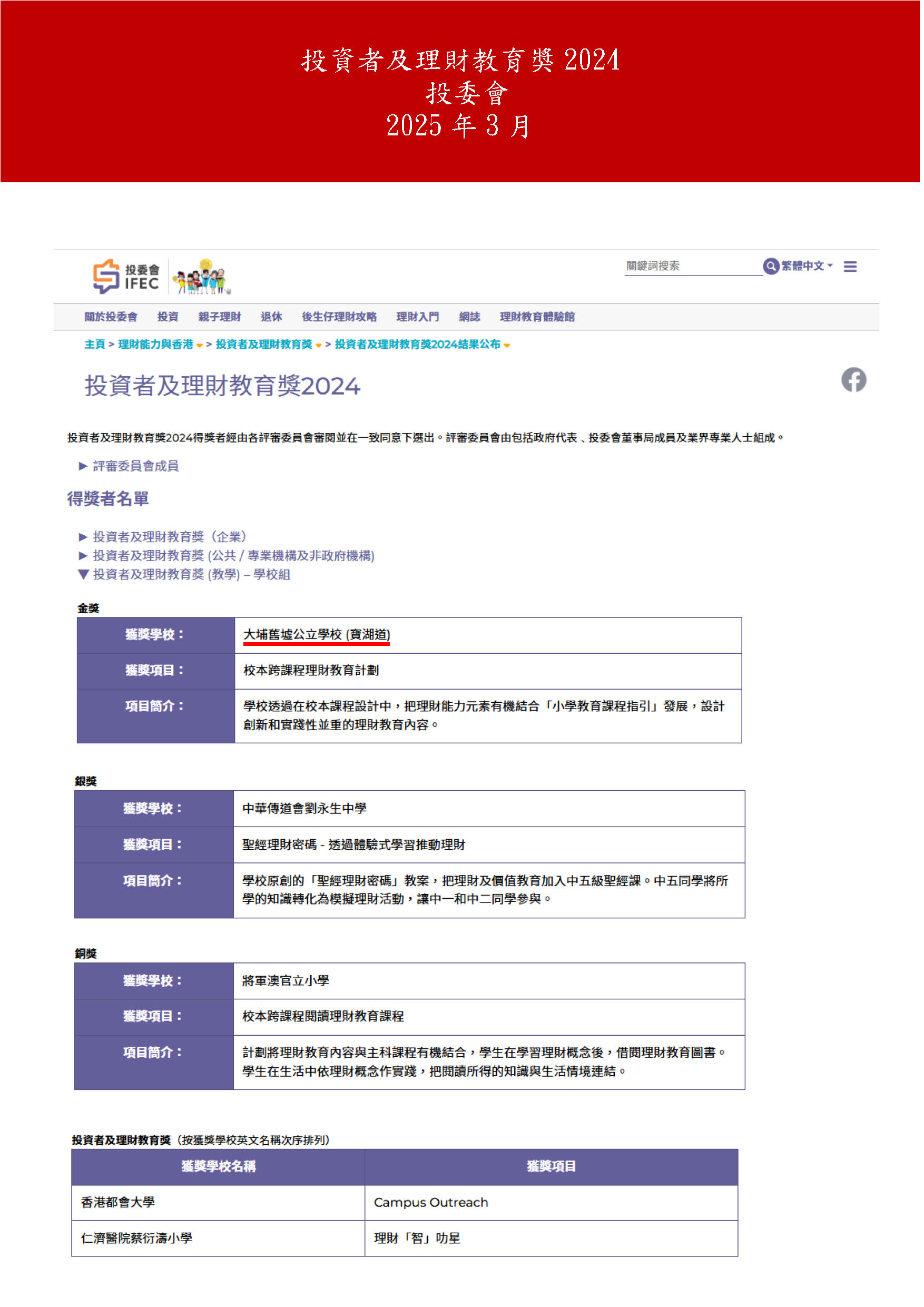The image size is (924, 1307).
Task: Click the 理財「智」叻星 table cell
Action: point(551,1237)
